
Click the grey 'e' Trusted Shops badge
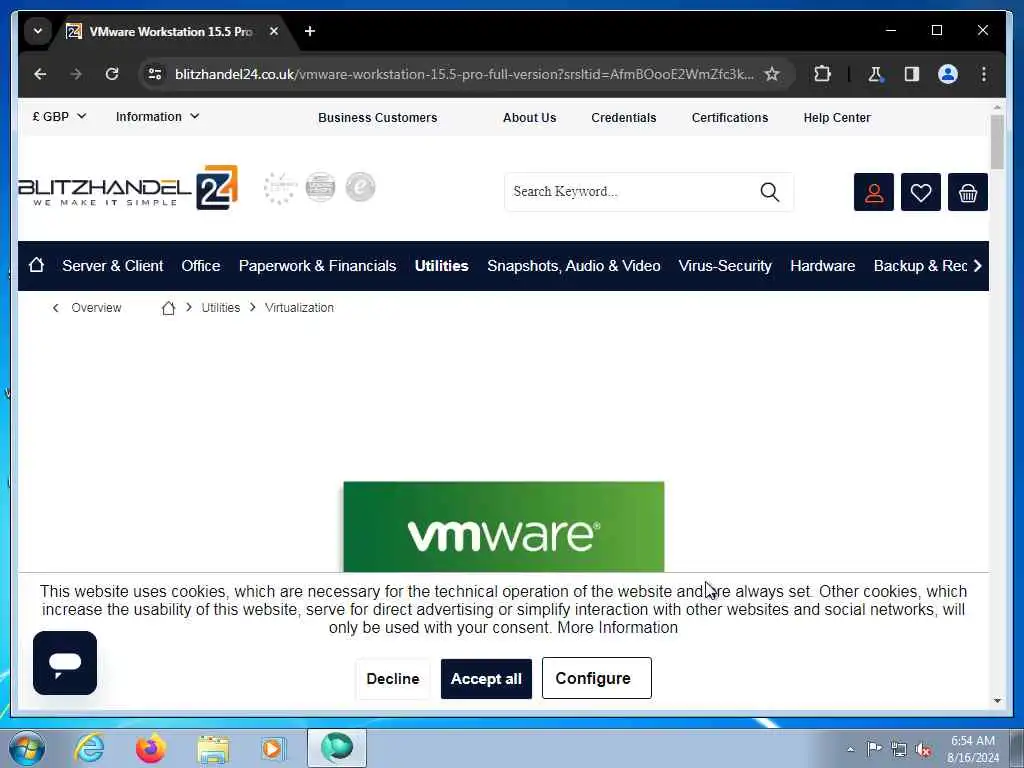pos(360,188)
